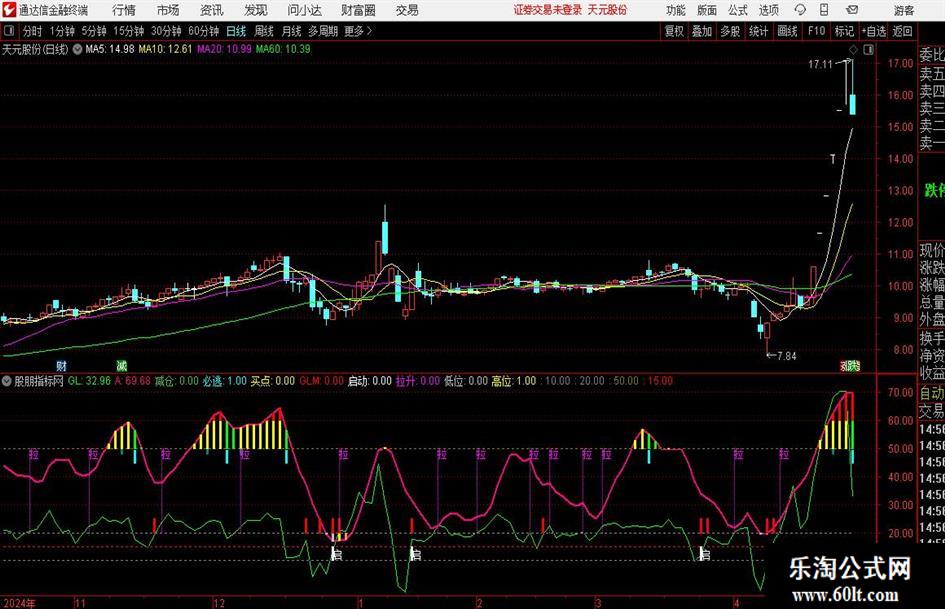
Task: Switch to 30分钟 period
Action: (166, 31)
